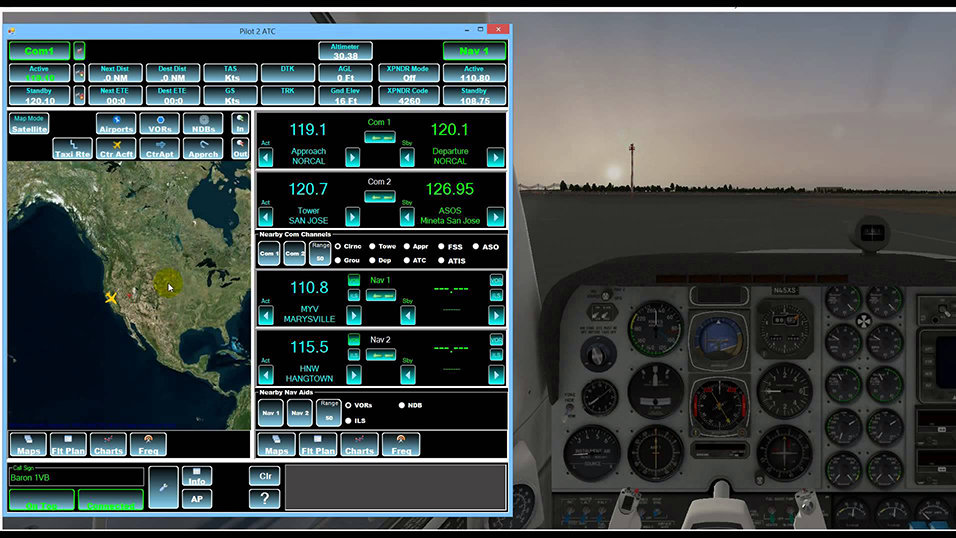Open Maps in the right panel

click(x=276, y=445)
